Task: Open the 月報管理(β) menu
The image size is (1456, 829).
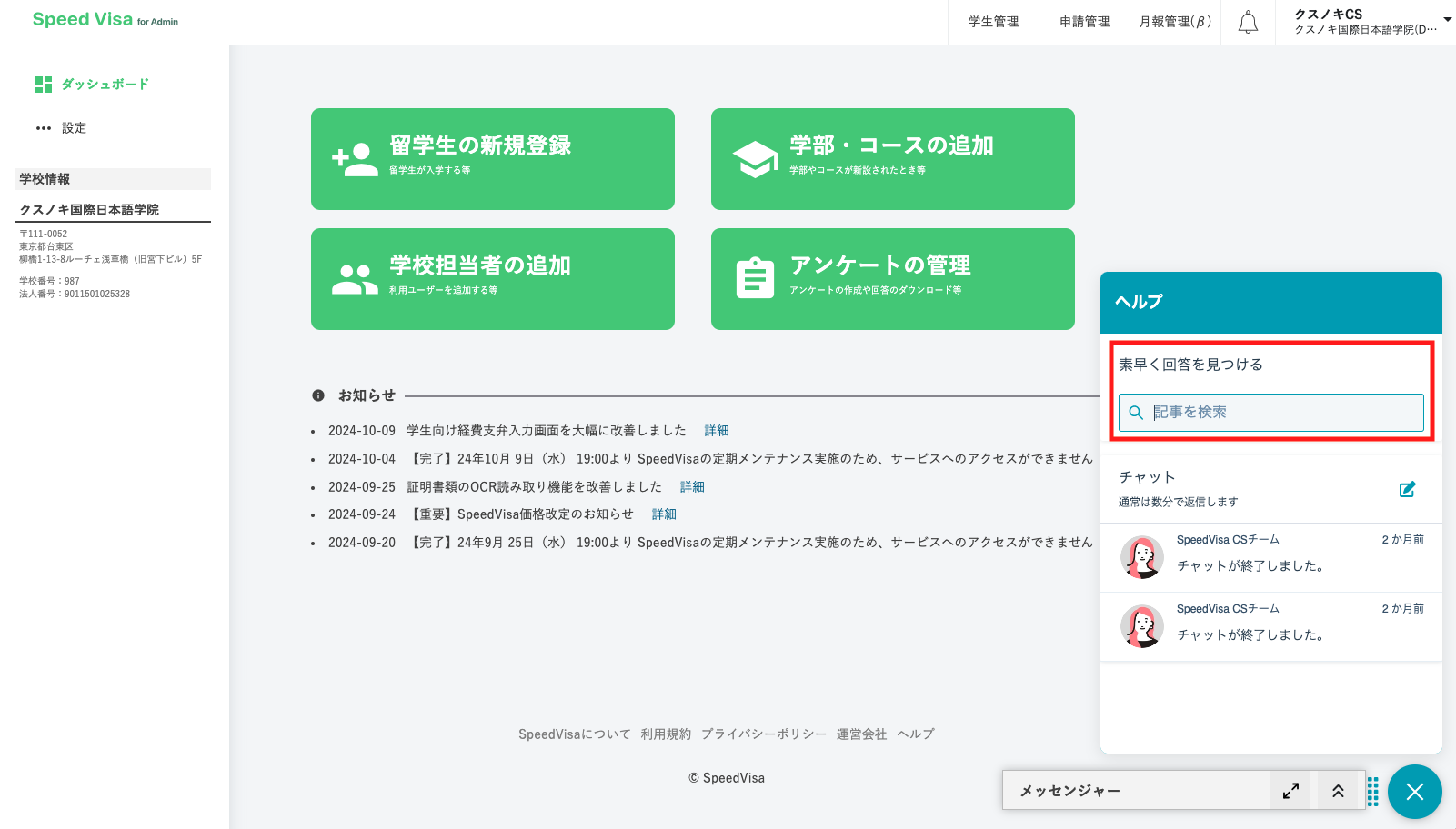Action: point(1175,22)
